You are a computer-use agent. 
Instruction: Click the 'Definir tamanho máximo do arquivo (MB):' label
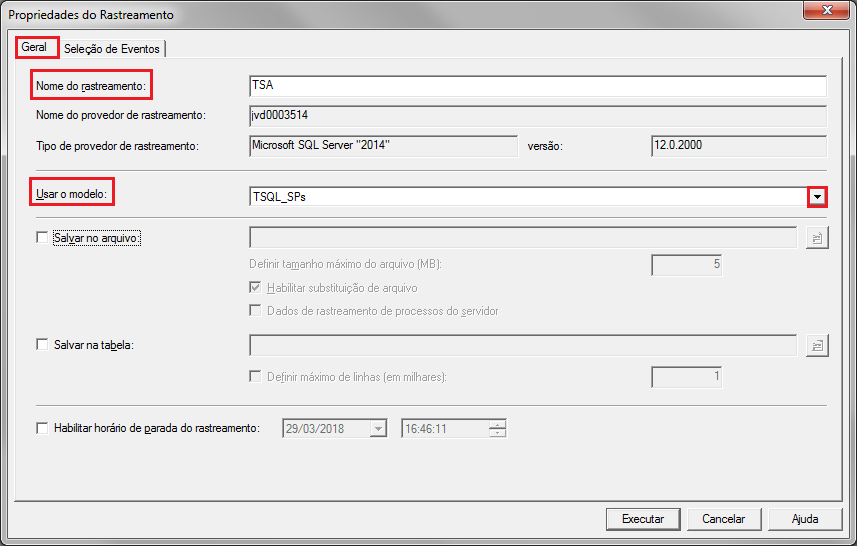(345, 264)
